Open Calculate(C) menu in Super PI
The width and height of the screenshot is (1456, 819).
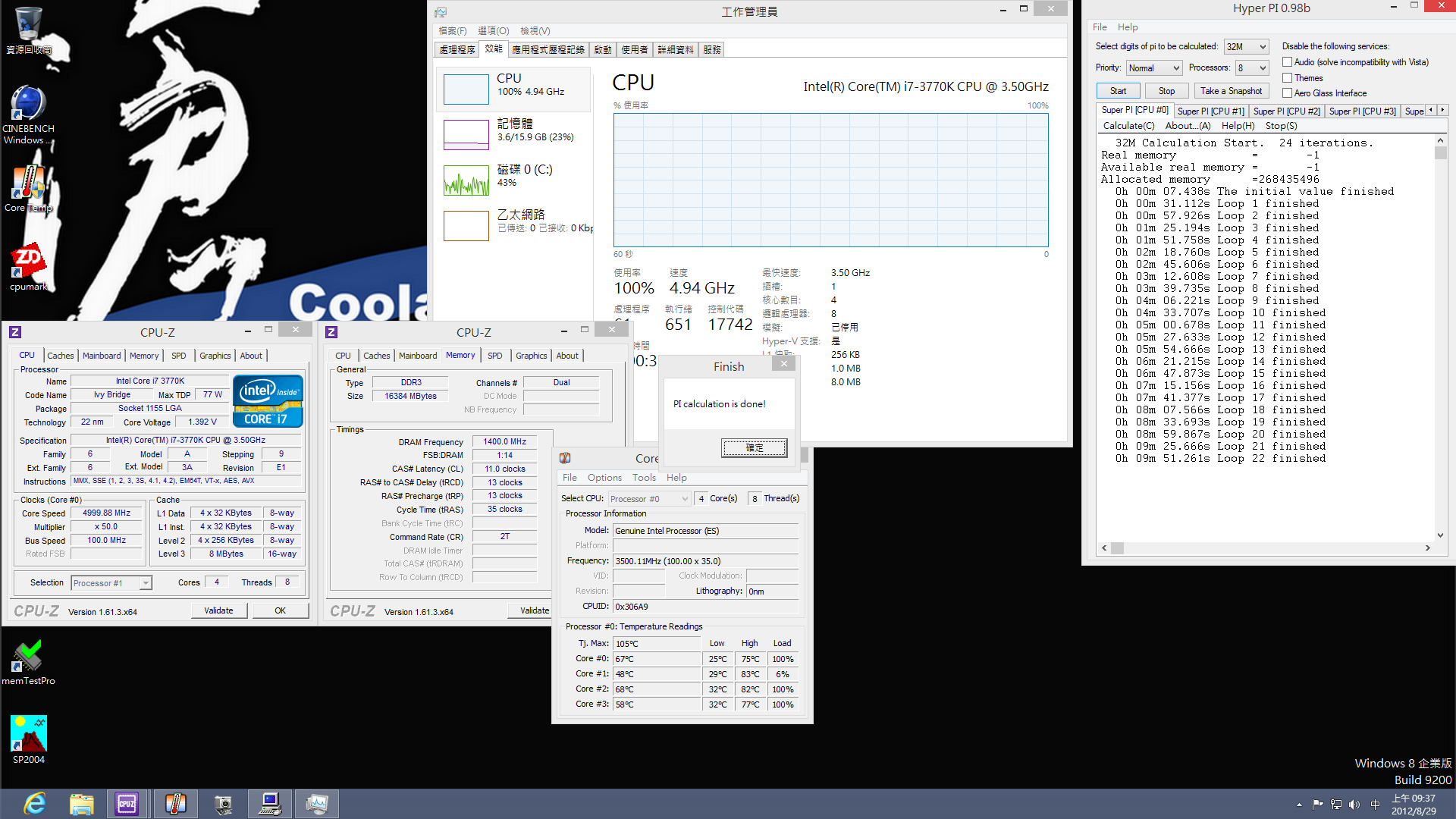pos(1128,126)
